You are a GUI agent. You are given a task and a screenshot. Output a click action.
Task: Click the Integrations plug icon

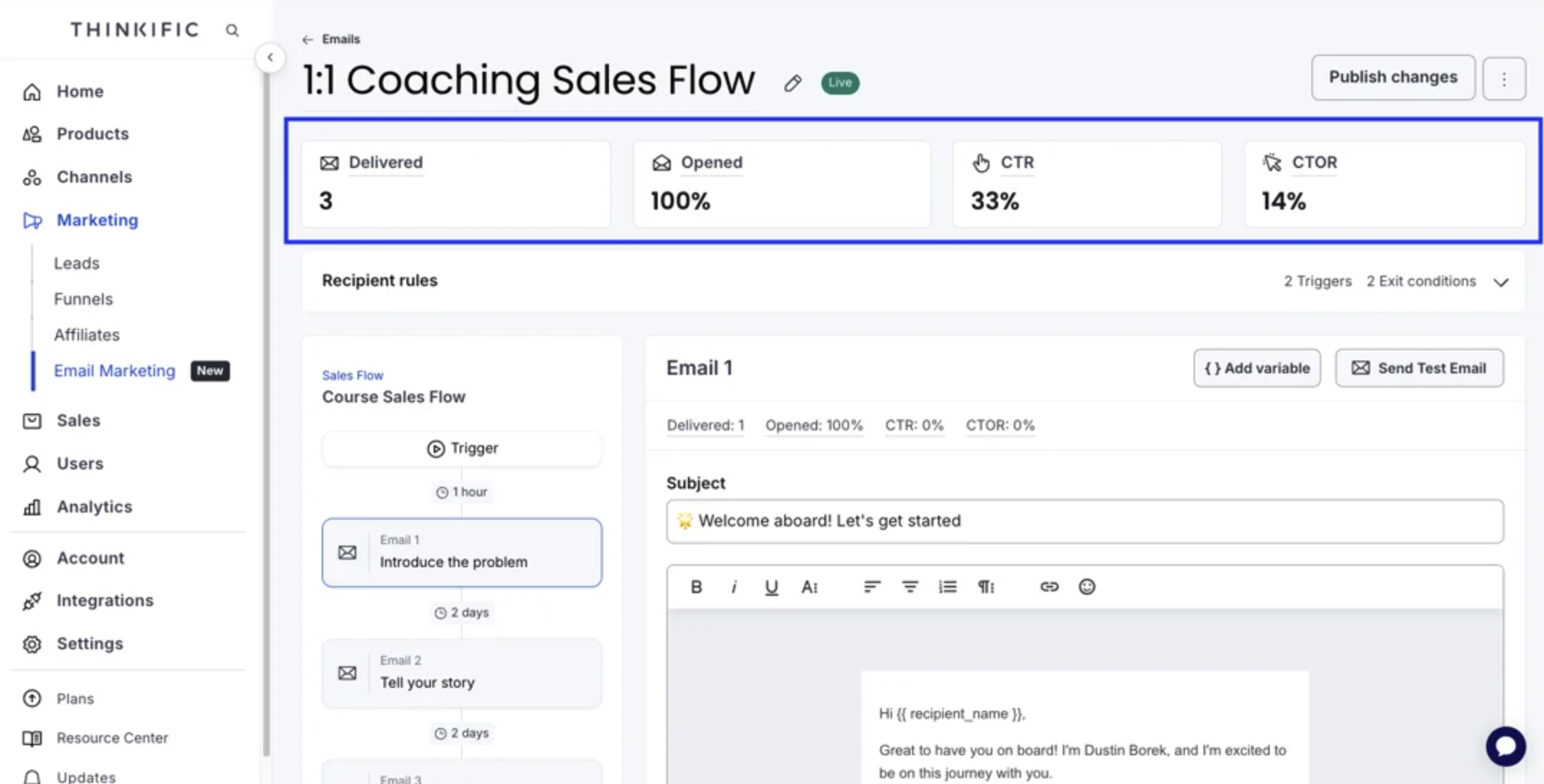pyautogui.click(x=32, y=601)
